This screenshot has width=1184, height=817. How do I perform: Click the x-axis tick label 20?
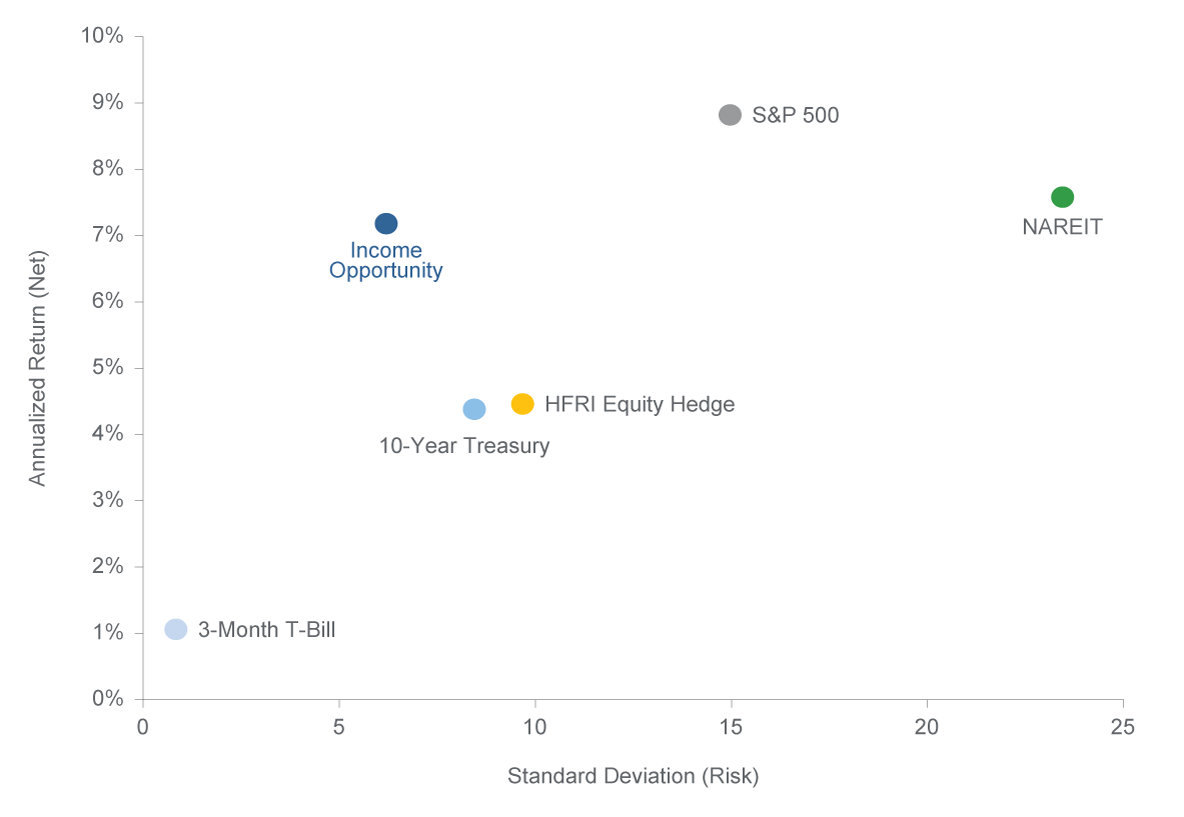927,727
